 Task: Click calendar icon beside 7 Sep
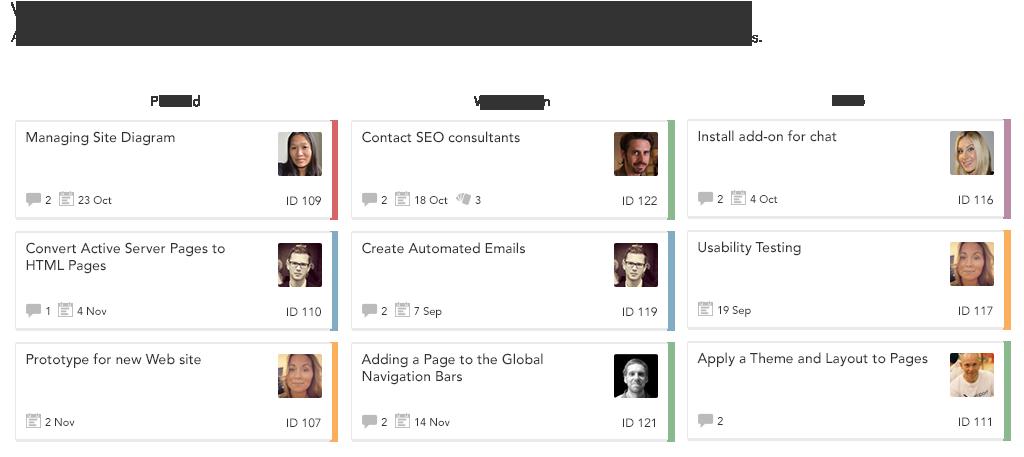point(402,310)
